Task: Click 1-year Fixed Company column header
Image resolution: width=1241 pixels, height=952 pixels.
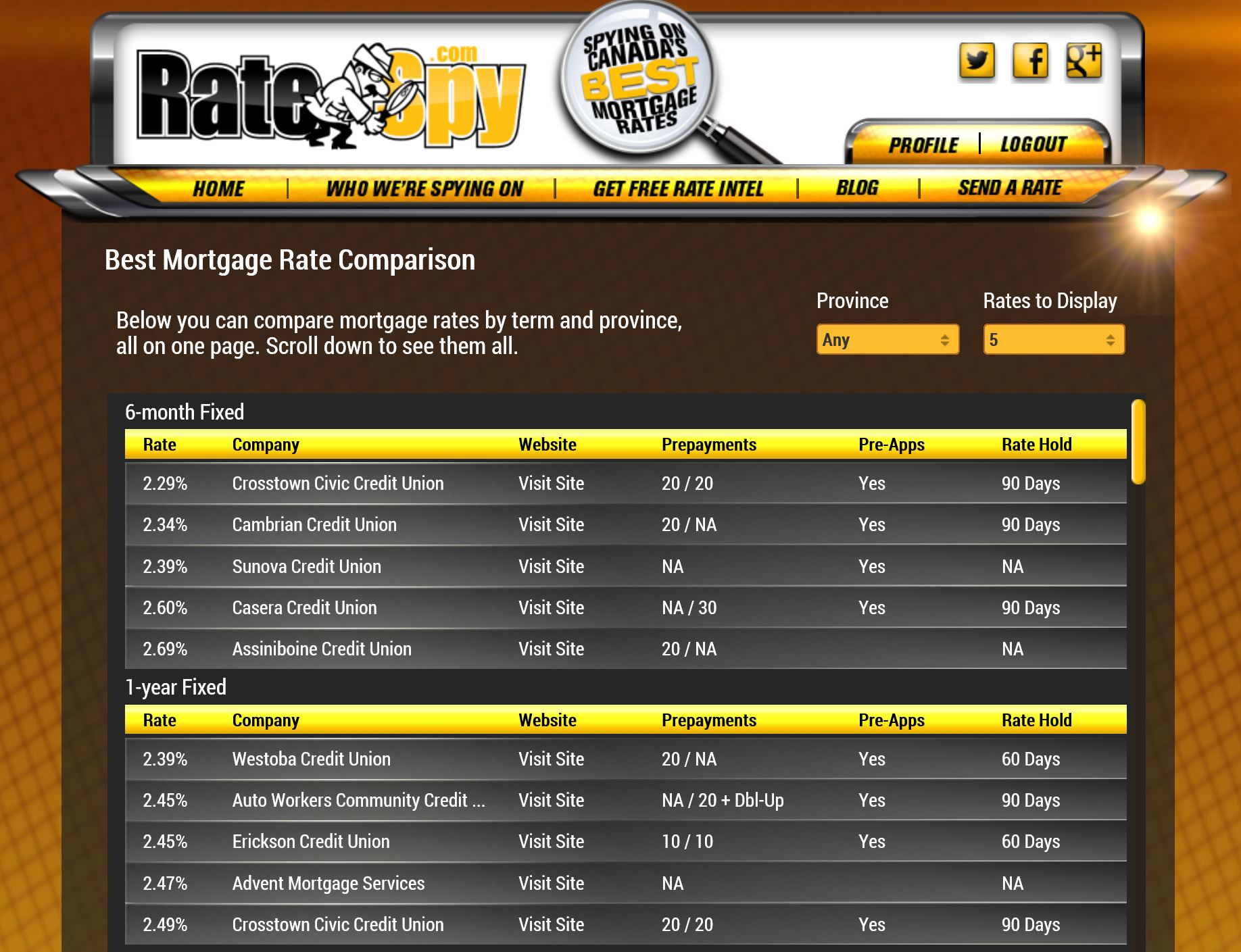Action: click(266, 720)
